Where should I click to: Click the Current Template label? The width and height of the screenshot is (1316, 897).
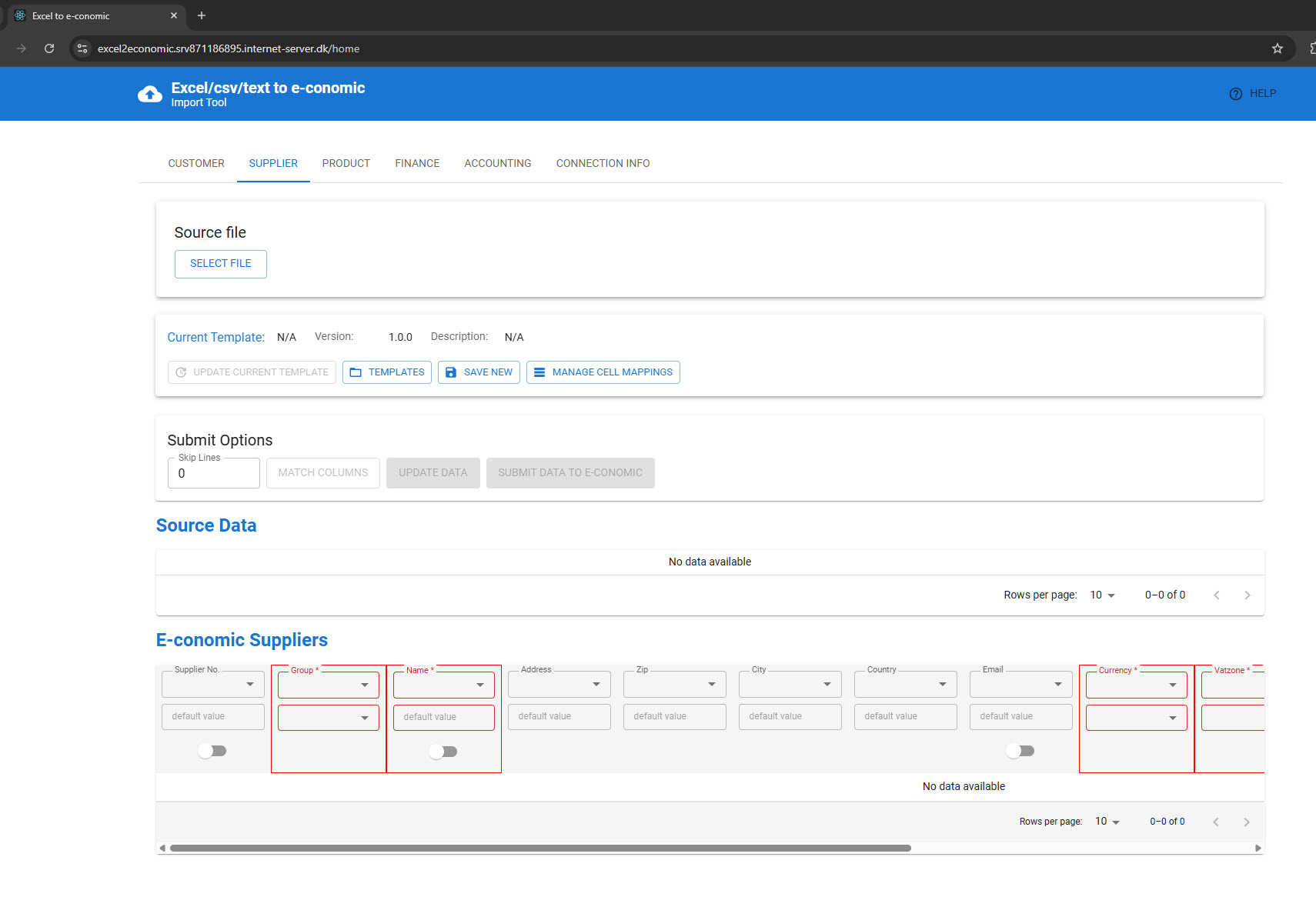pos(216,338)
